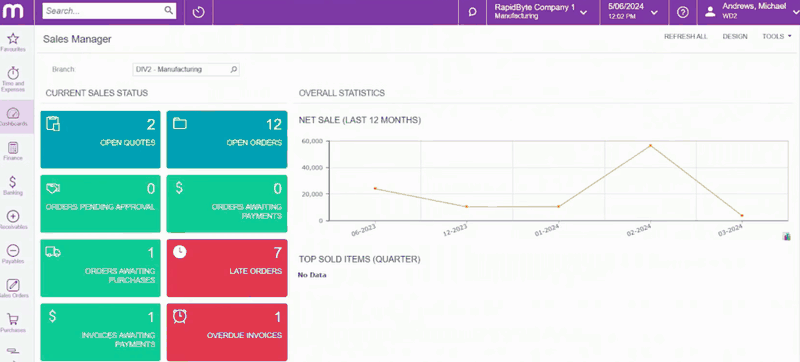The height and width of the screenshot is (362, 800).
Task: Open Receivables workspace in sidebar
Action: 13,220
